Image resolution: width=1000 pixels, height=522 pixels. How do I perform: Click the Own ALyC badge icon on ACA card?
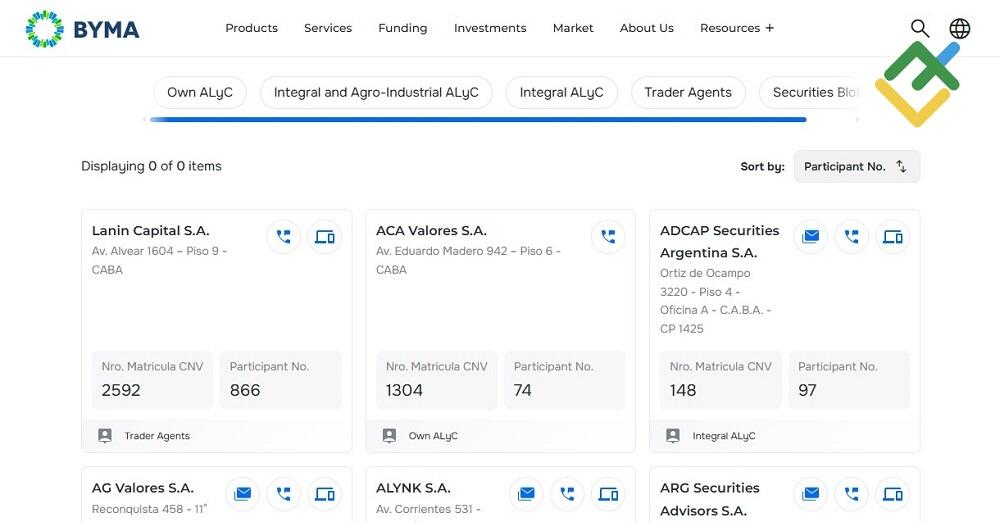point(389,436)
